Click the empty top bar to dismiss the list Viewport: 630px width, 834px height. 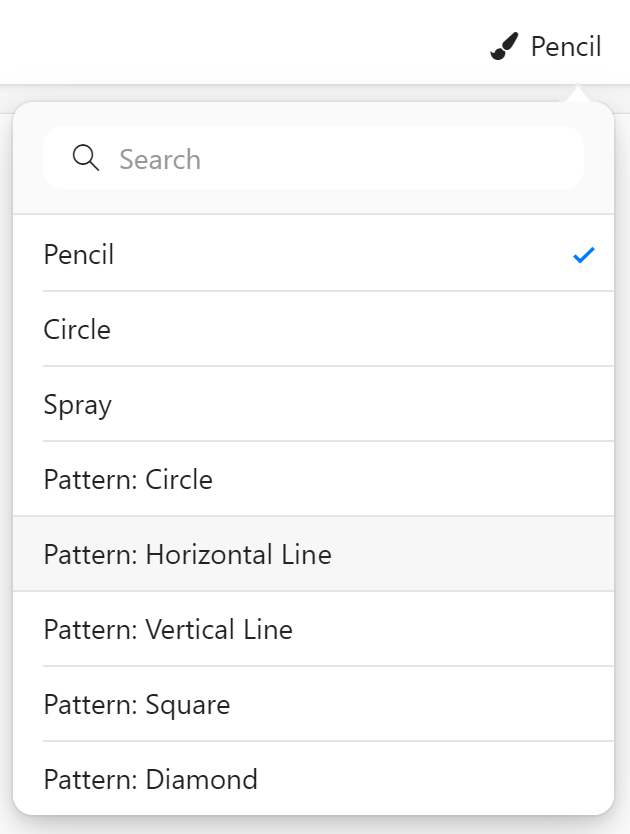tap(239, 43)
